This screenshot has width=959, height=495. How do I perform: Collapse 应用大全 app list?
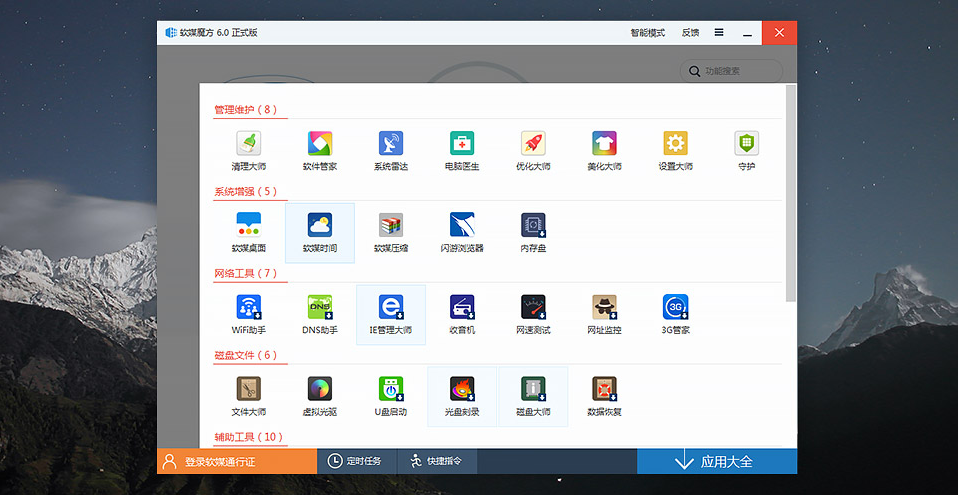pyautogui.click(x=717, y=461)
